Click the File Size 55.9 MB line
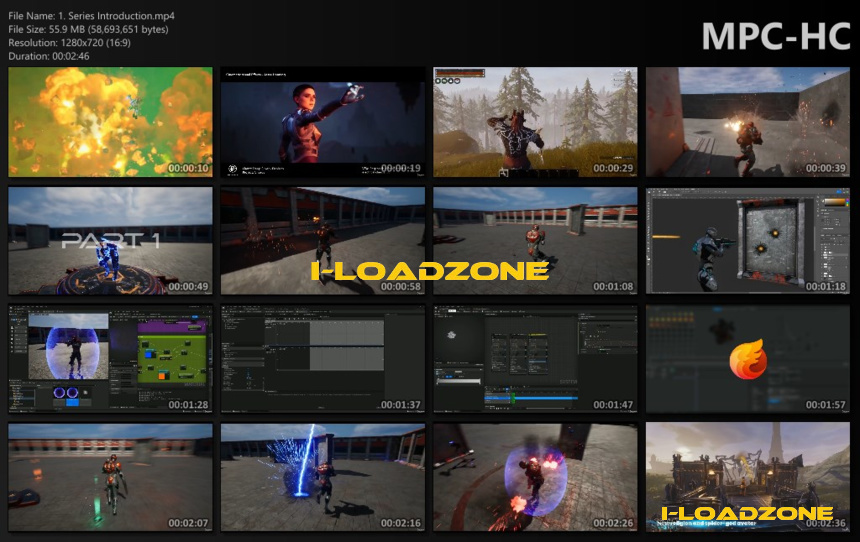 (x=88, y=29)
